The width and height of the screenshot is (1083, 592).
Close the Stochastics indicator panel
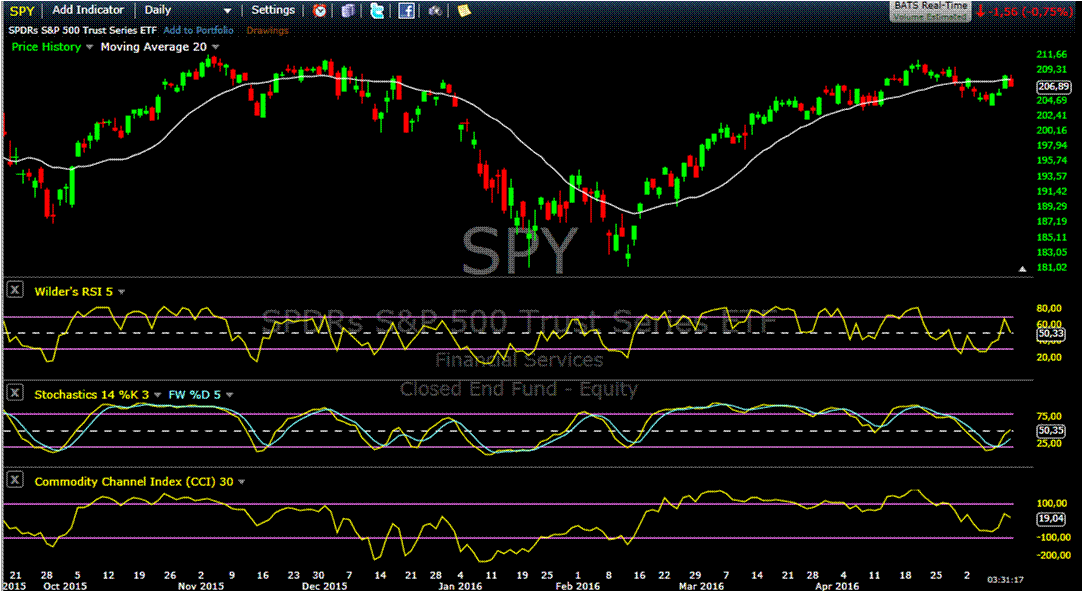point(15,394)
